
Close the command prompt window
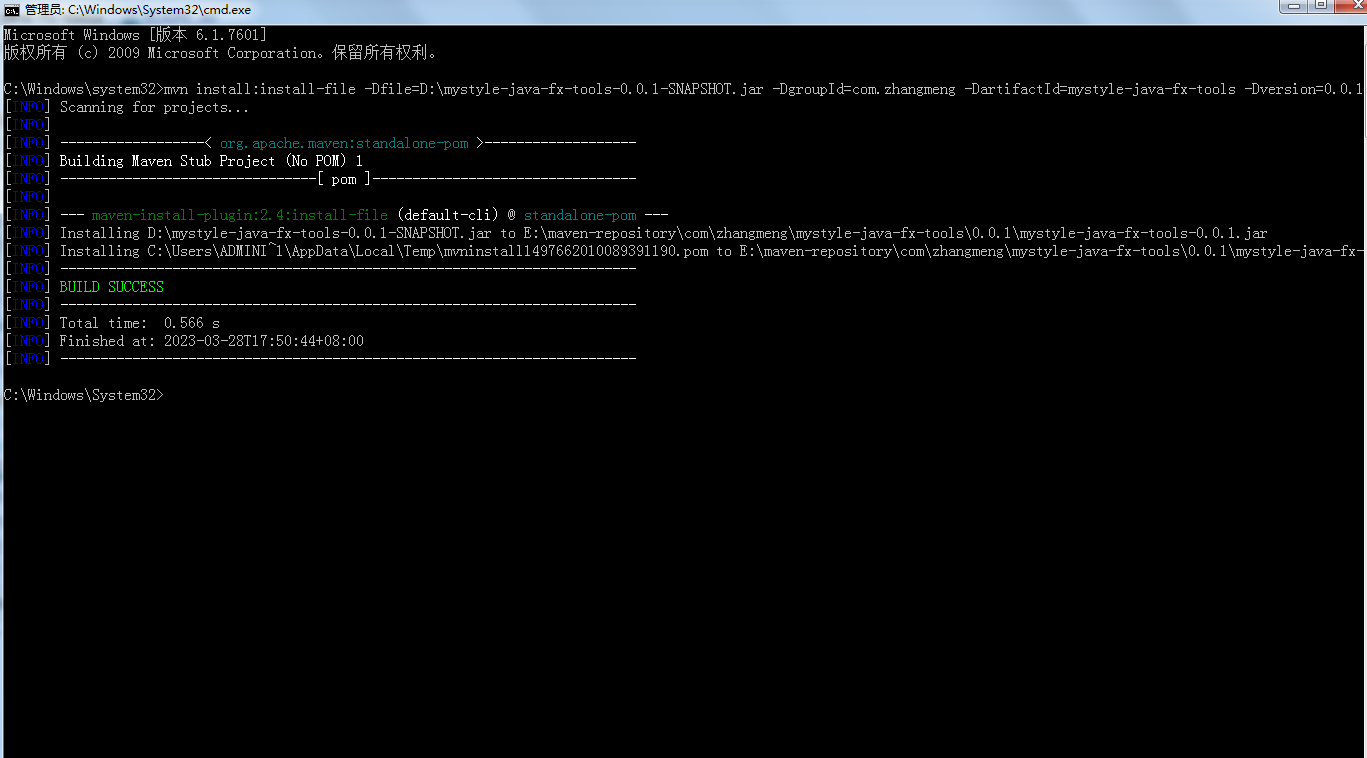tap(1350, 6)
